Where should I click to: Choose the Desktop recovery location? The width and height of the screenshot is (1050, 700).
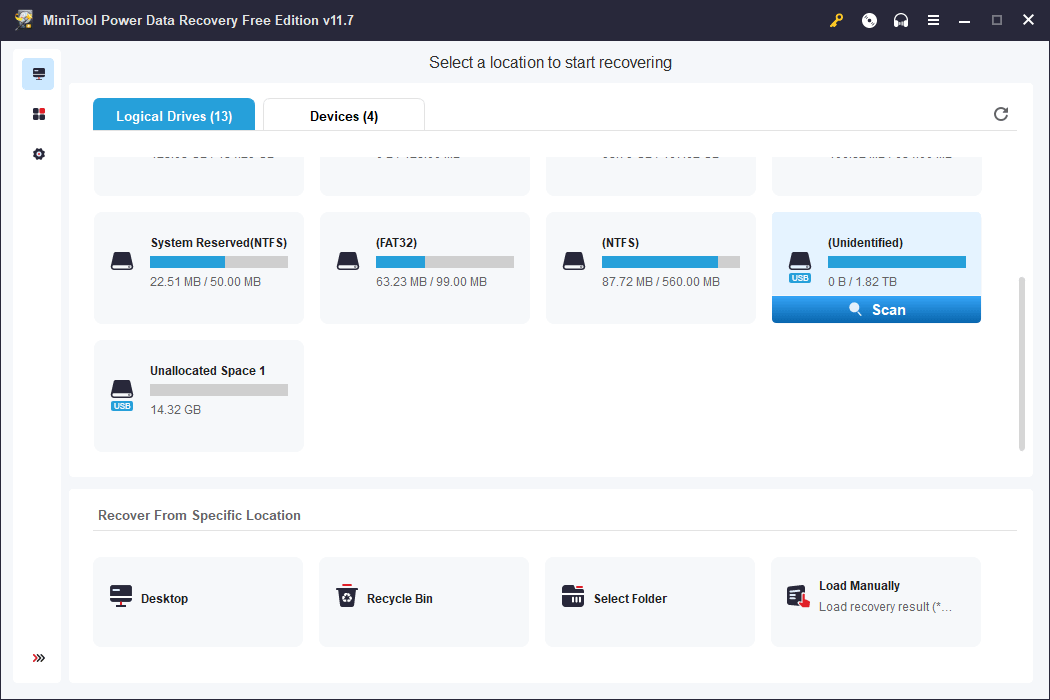198,602
